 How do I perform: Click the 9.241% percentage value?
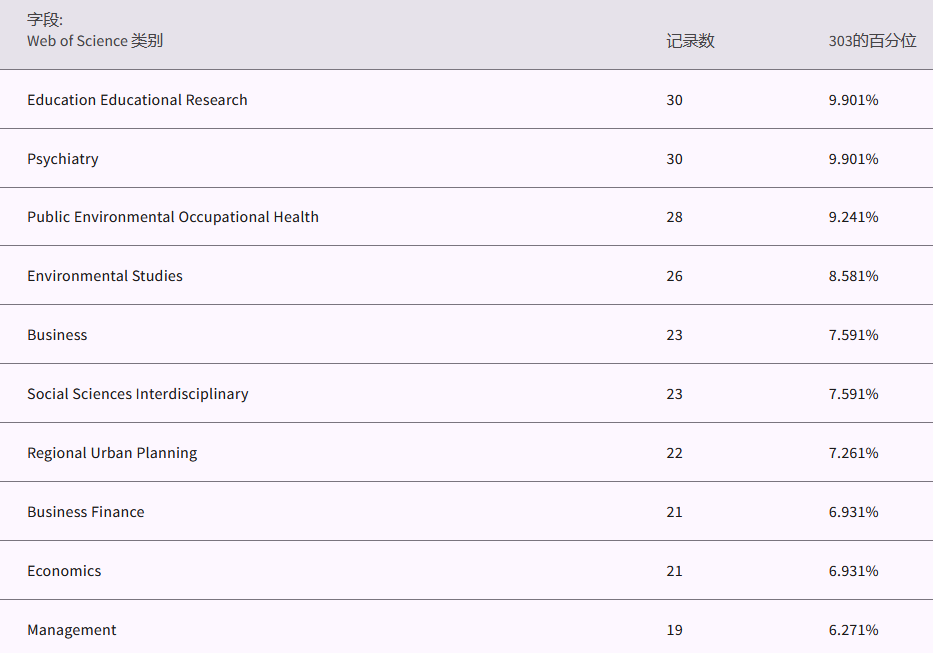[x=853, y=217]
